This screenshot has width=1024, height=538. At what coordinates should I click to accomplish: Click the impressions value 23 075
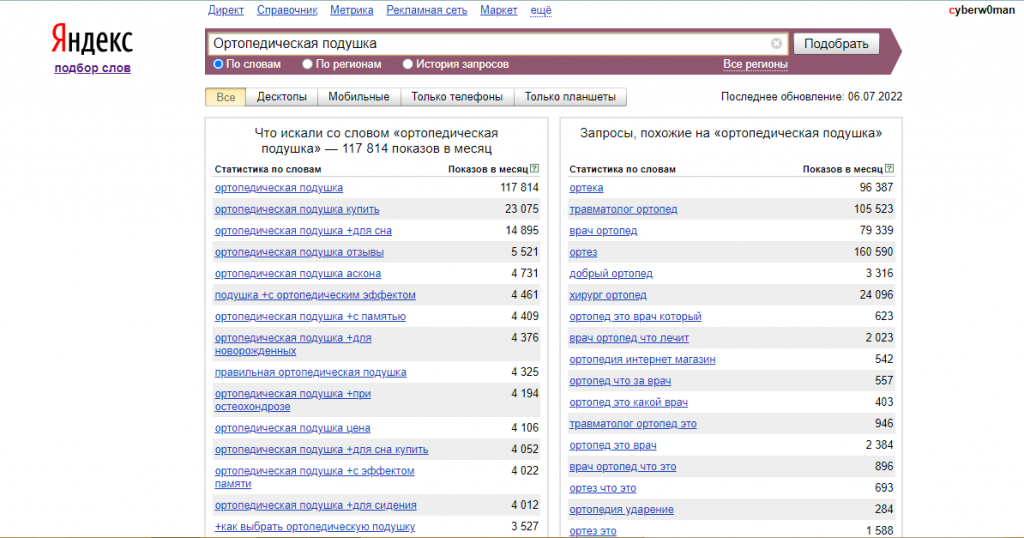pyautogui.click(x=521, y=209)
